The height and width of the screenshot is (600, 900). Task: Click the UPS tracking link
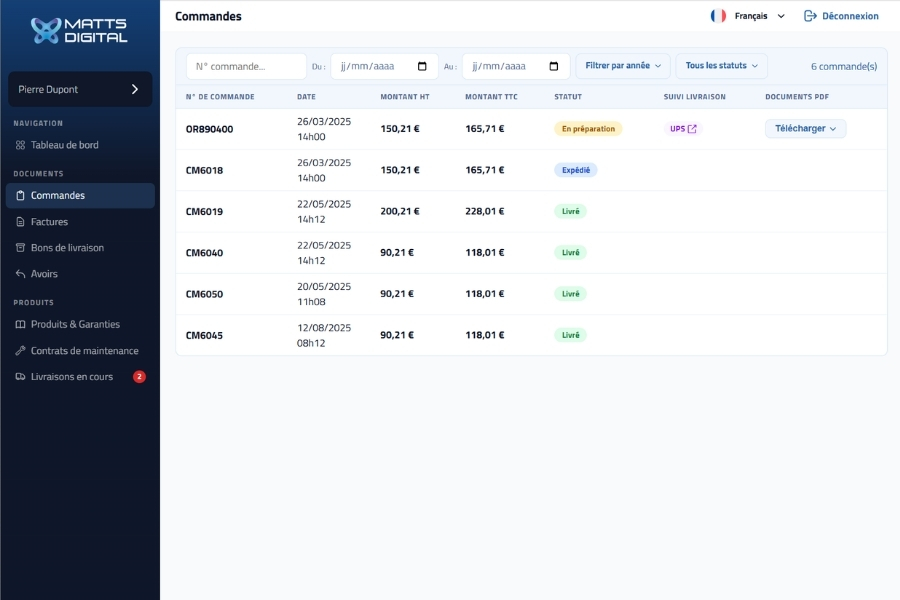(x=683, y=129)
